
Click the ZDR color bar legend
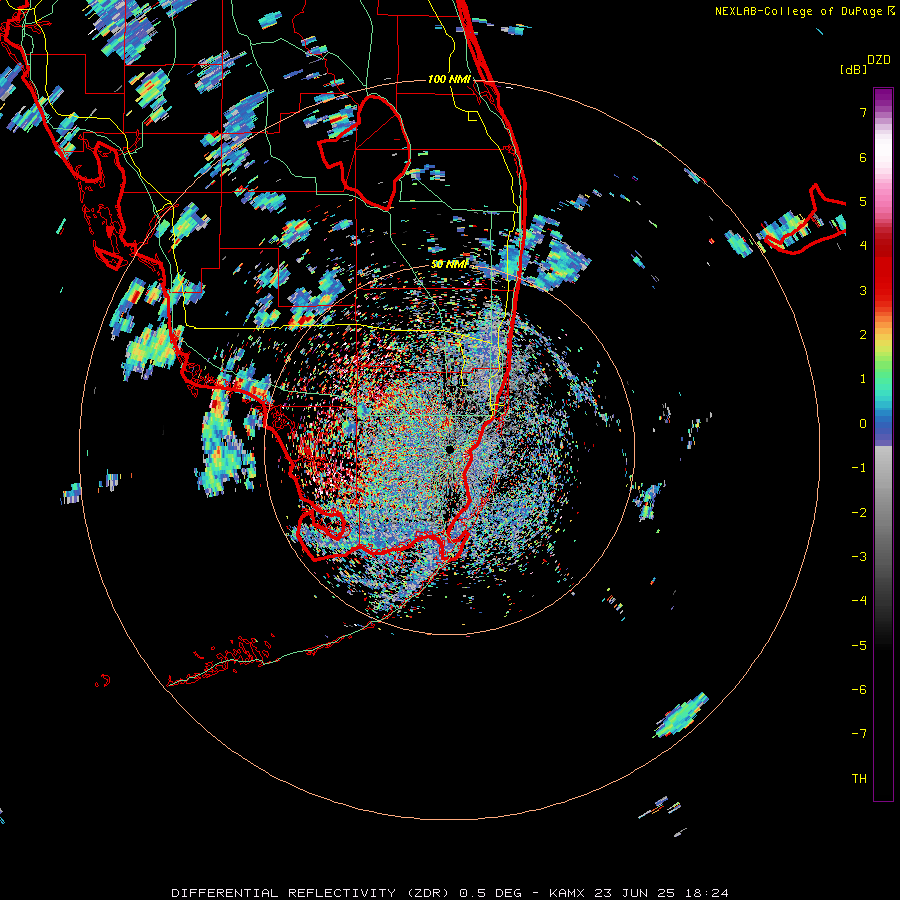coord(883,444)
